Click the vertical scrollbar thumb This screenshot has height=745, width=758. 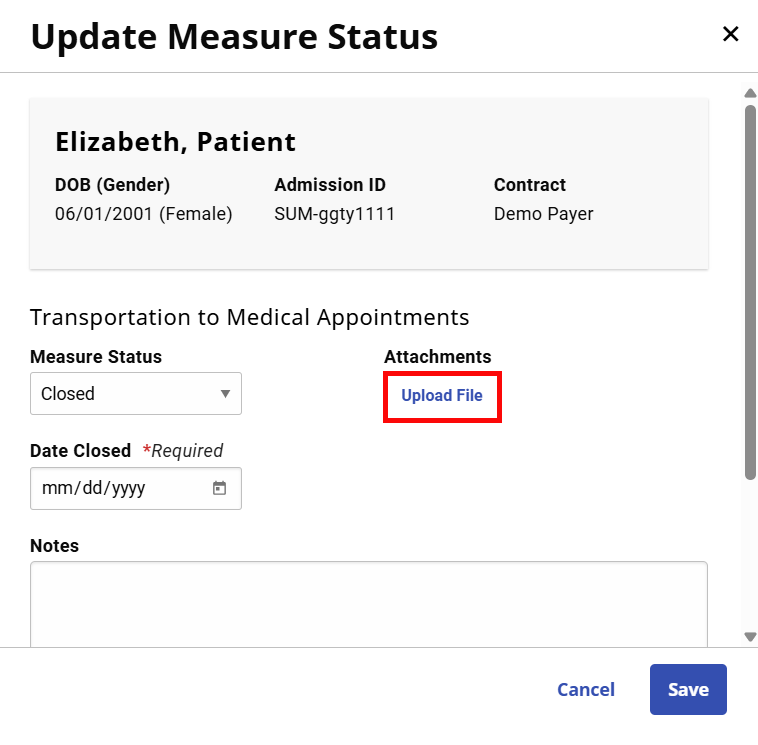coord(750,290)
